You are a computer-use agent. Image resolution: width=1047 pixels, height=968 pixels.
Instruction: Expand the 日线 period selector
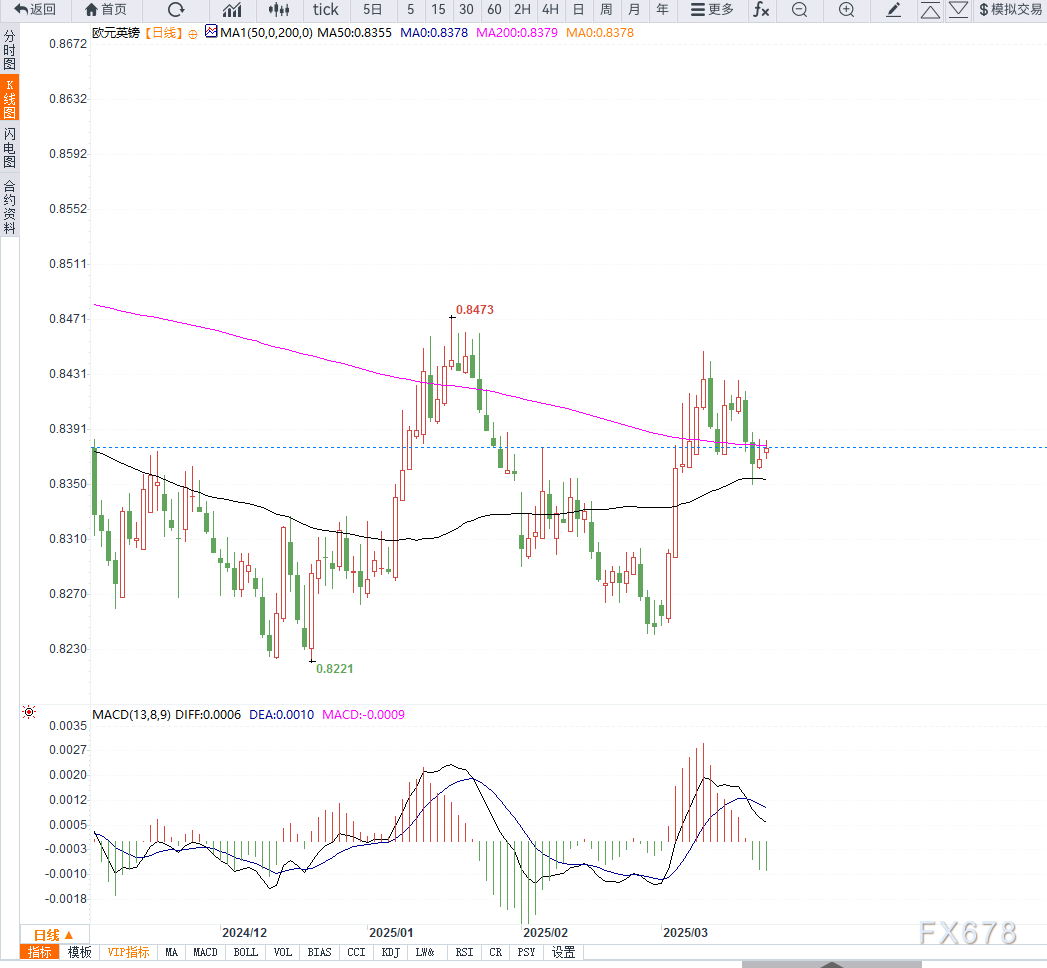[x=53, y=935]
